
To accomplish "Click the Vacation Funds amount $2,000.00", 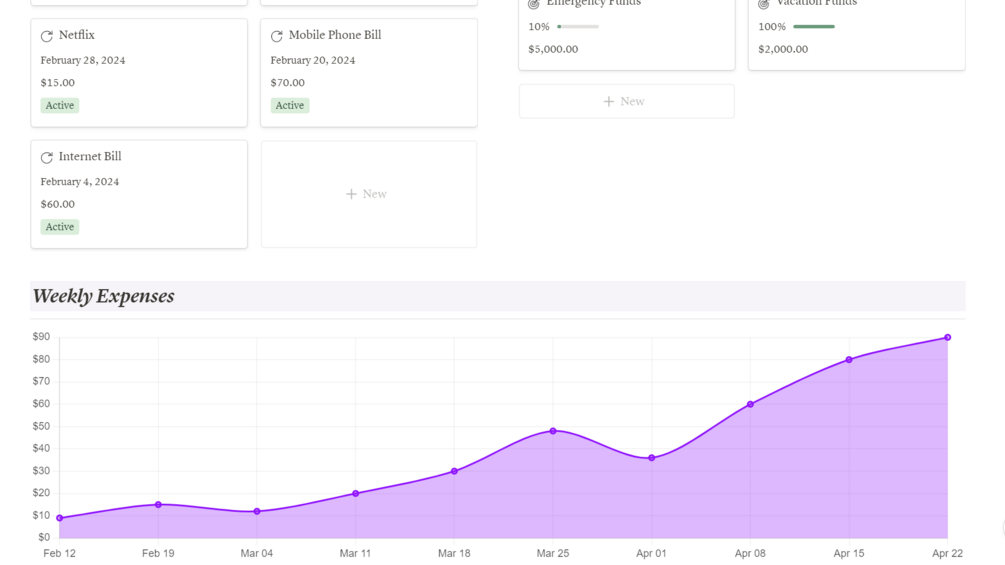I will [x=783, y=49].
